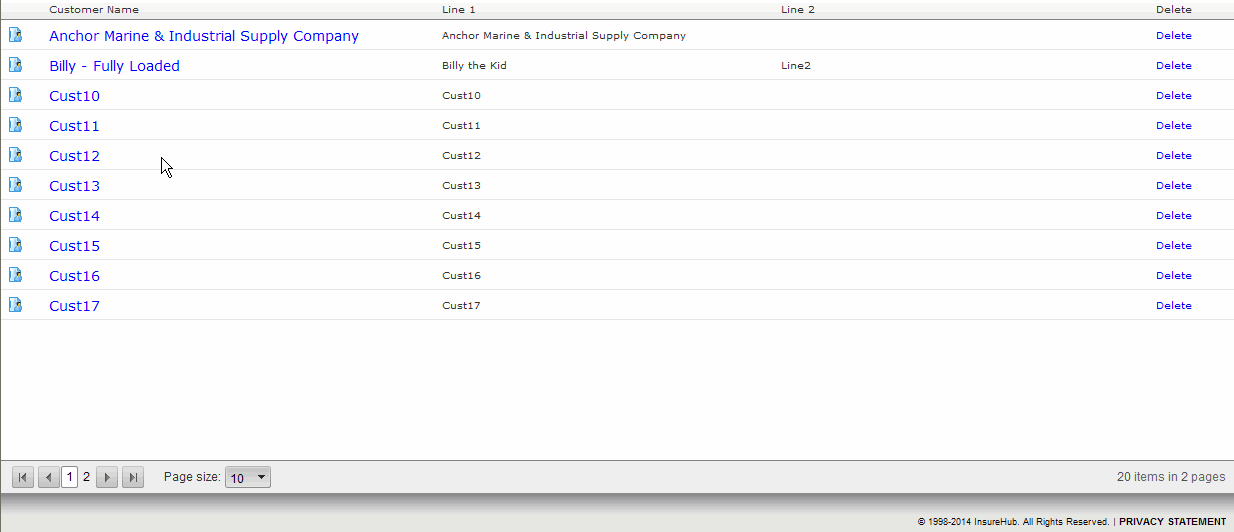This screenshot has height=532, width=1234.
Task: Click the record icon for Cust15
Action: 16,245
